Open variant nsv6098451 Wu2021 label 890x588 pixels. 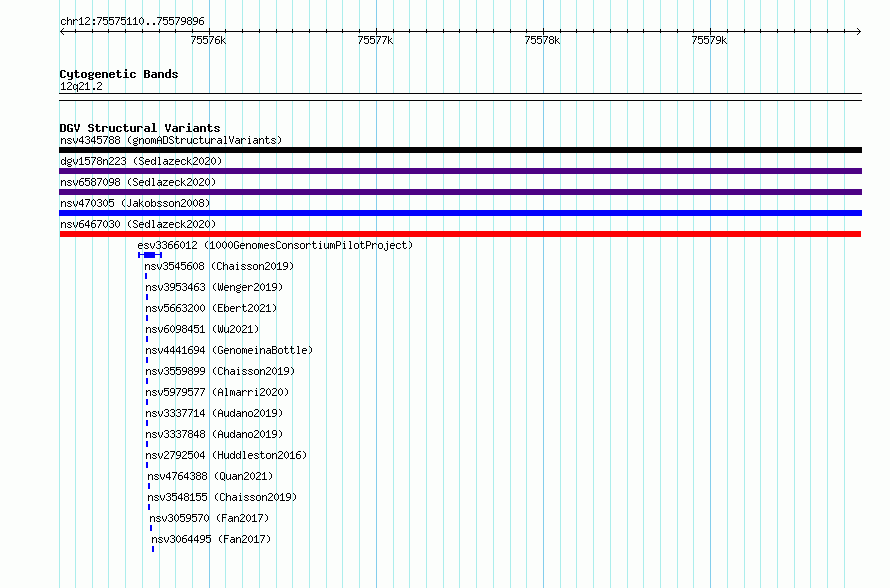(x=202, y=329)
